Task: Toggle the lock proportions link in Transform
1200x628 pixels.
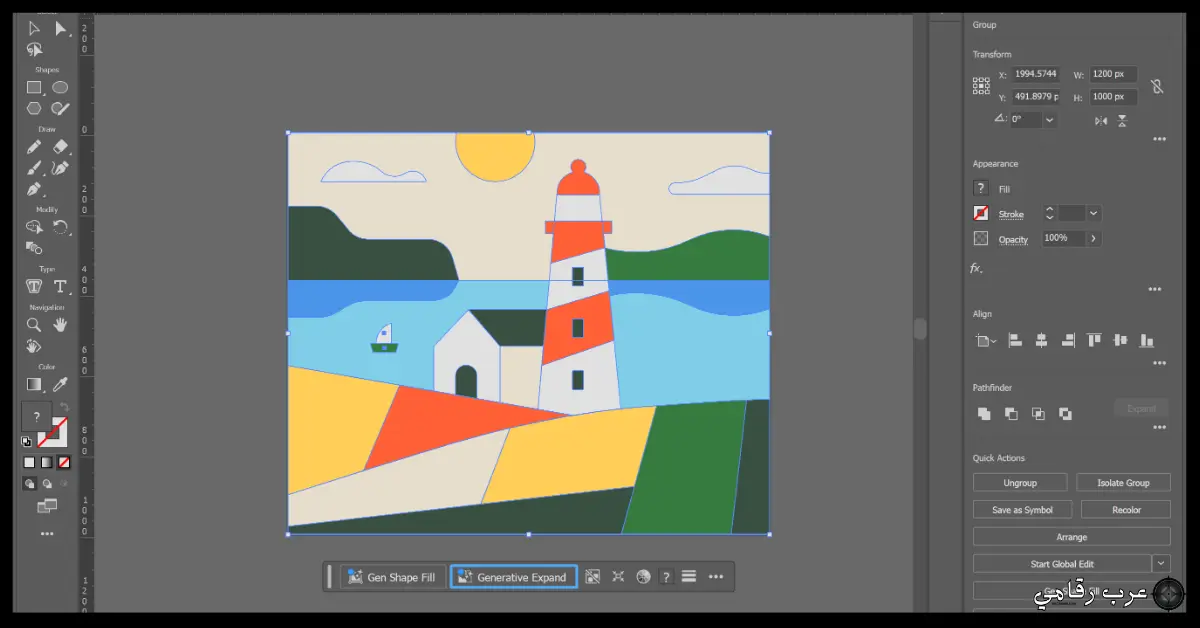Action: point(1158,87)
